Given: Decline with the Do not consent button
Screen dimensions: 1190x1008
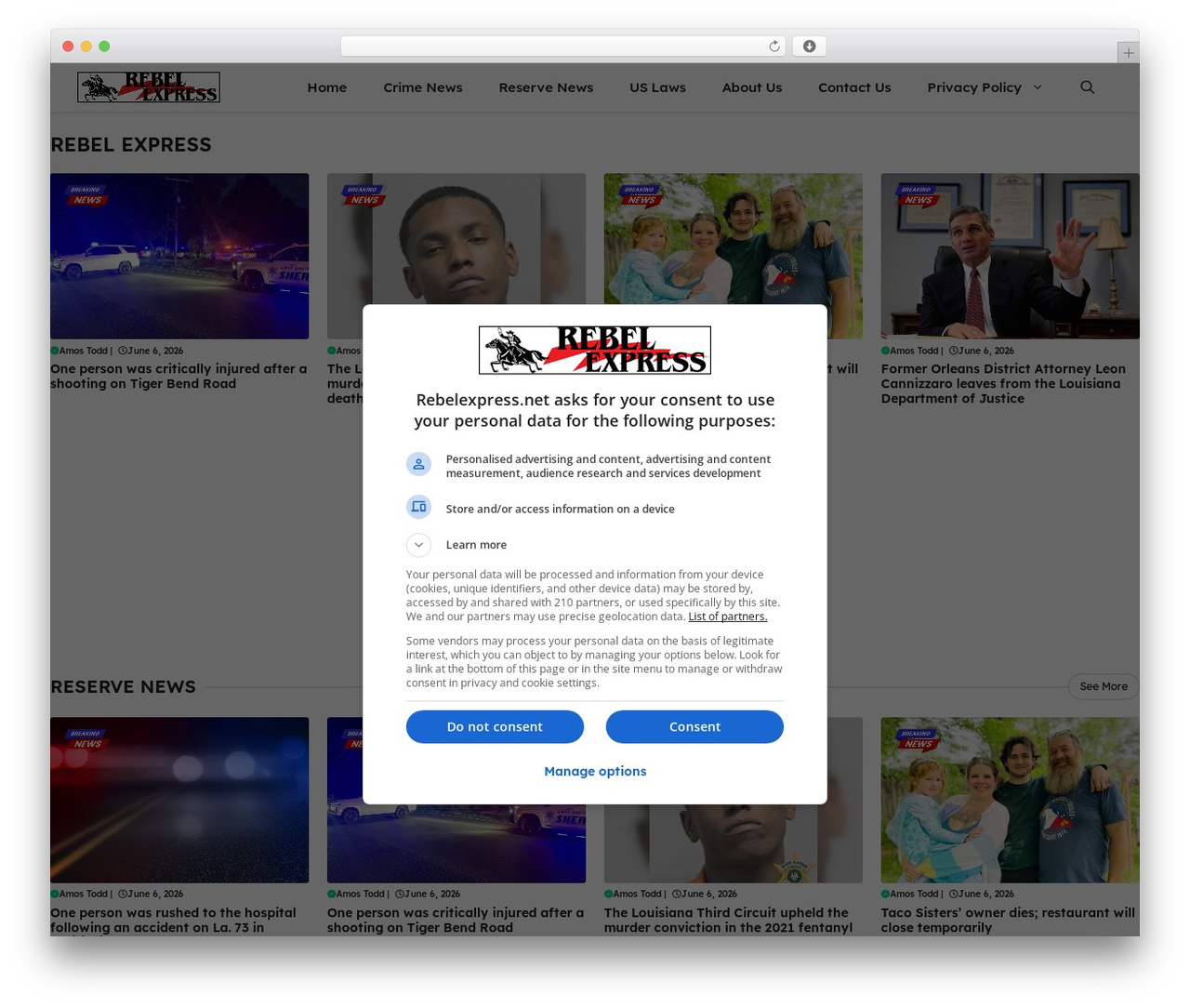Looking at the screenshot, I should [x=495, y=727].
